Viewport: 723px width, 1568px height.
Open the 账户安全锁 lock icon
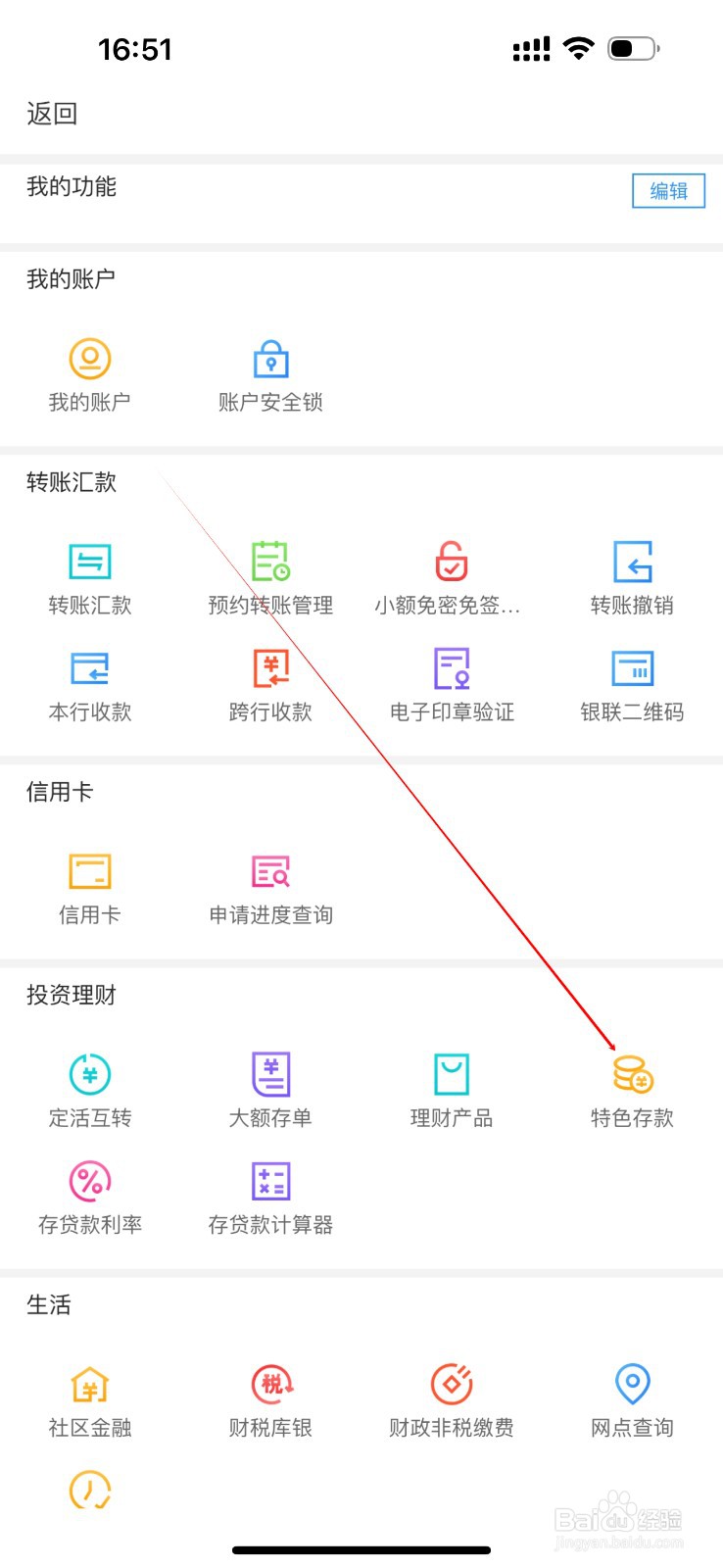271,359
